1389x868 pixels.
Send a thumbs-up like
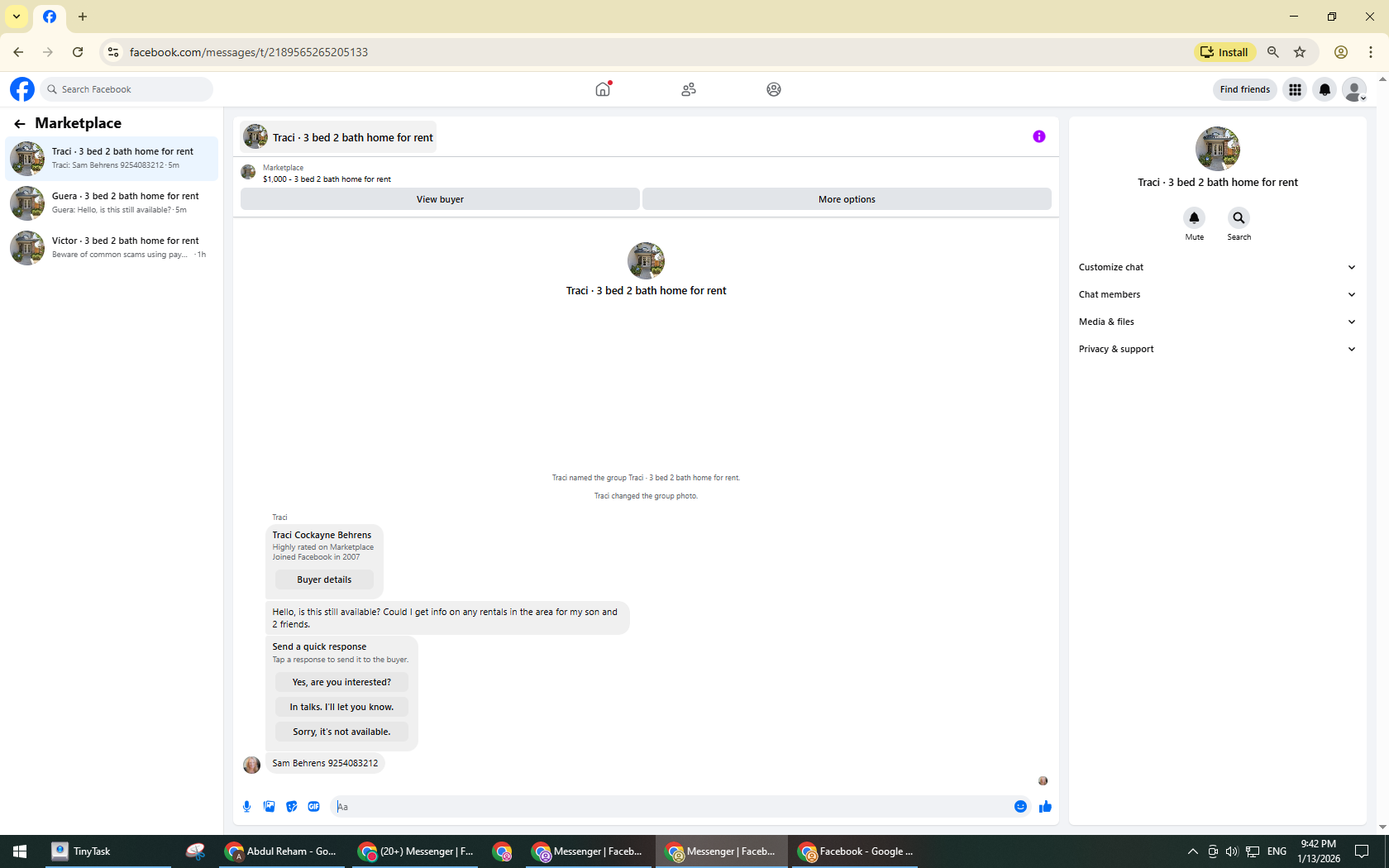(1045, 807)
